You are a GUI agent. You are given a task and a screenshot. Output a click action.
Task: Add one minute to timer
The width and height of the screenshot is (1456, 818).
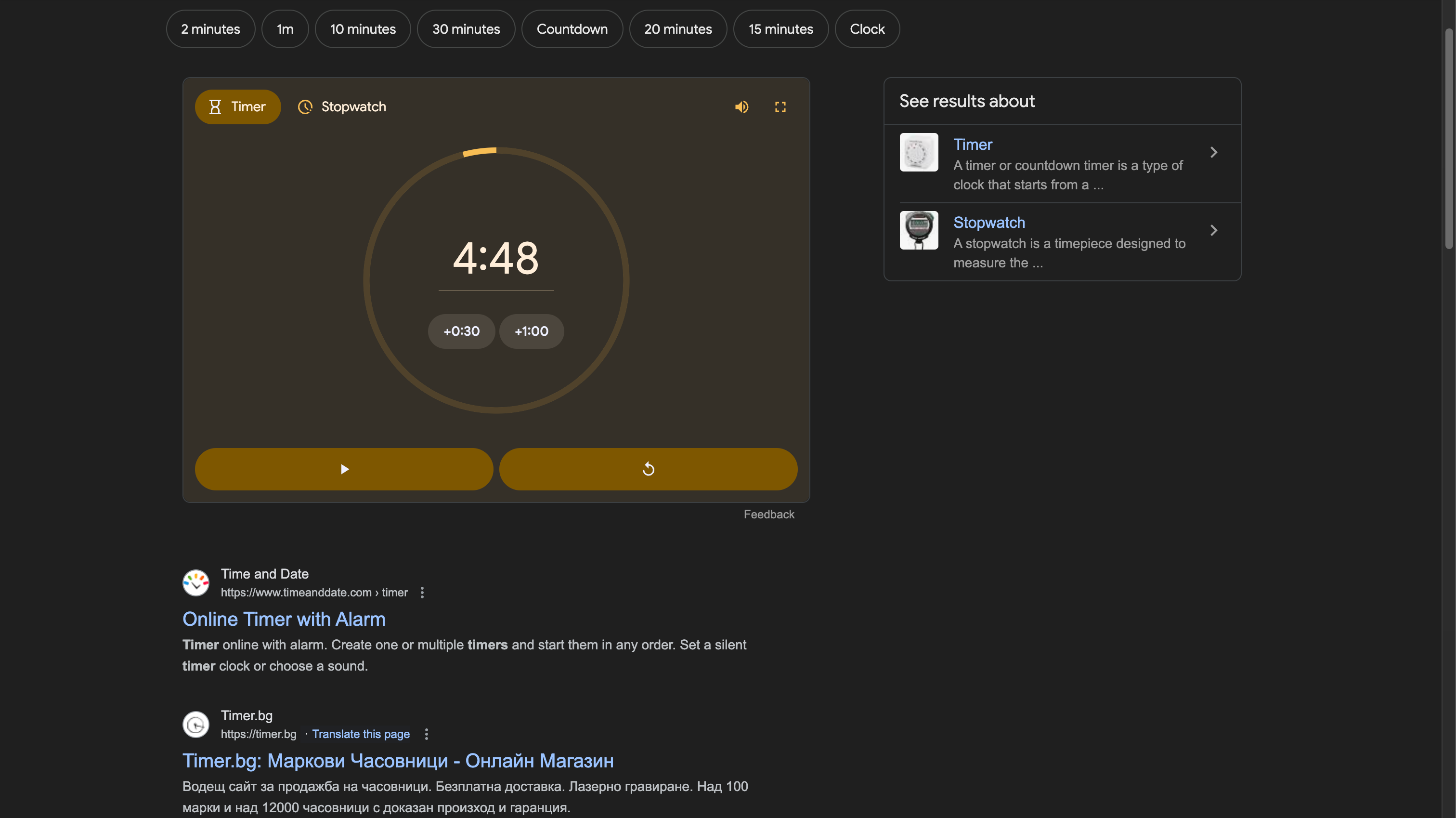click(531, 331)
